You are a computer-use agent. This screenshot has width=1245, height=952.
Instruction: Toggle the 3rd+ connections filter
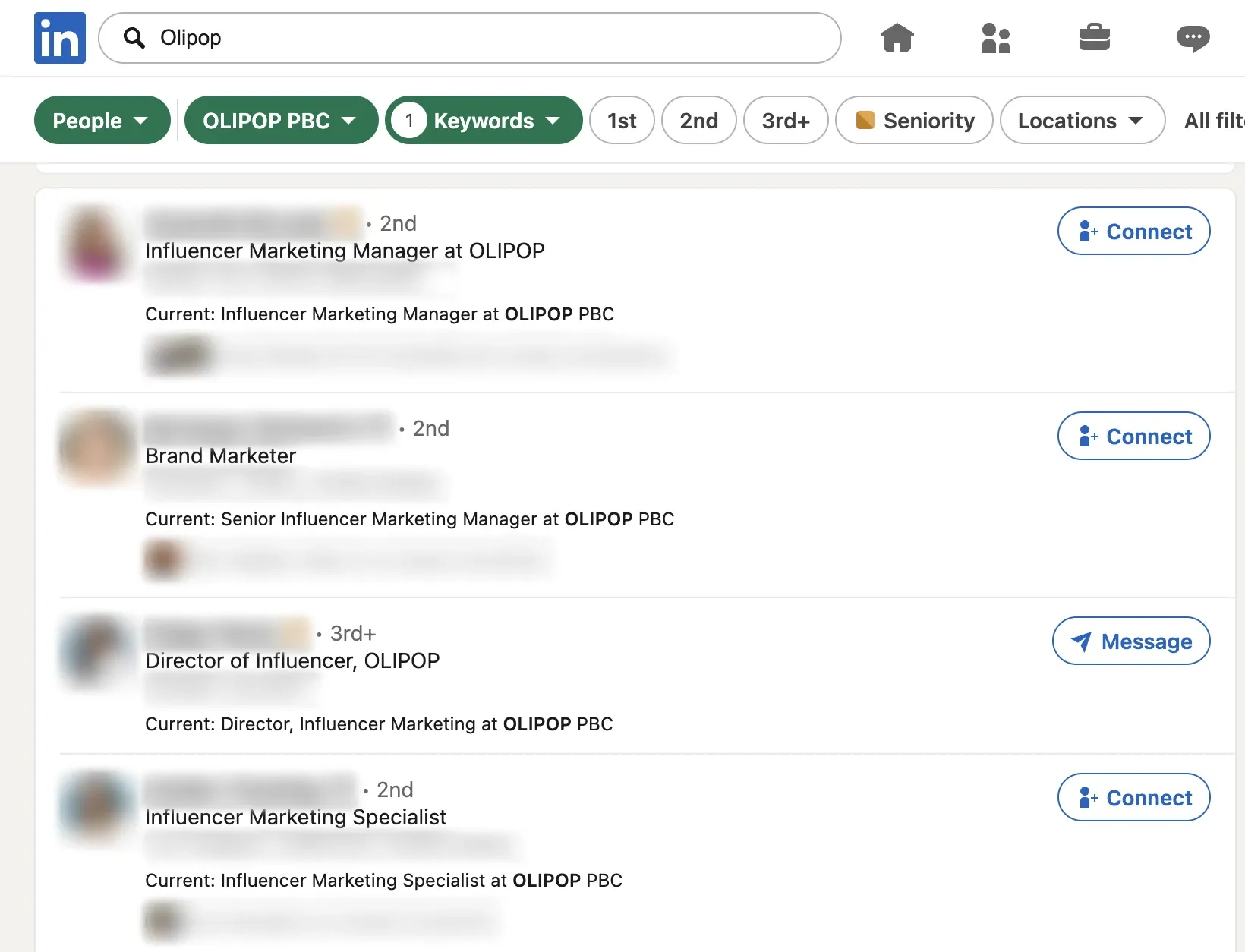point(786,120)
